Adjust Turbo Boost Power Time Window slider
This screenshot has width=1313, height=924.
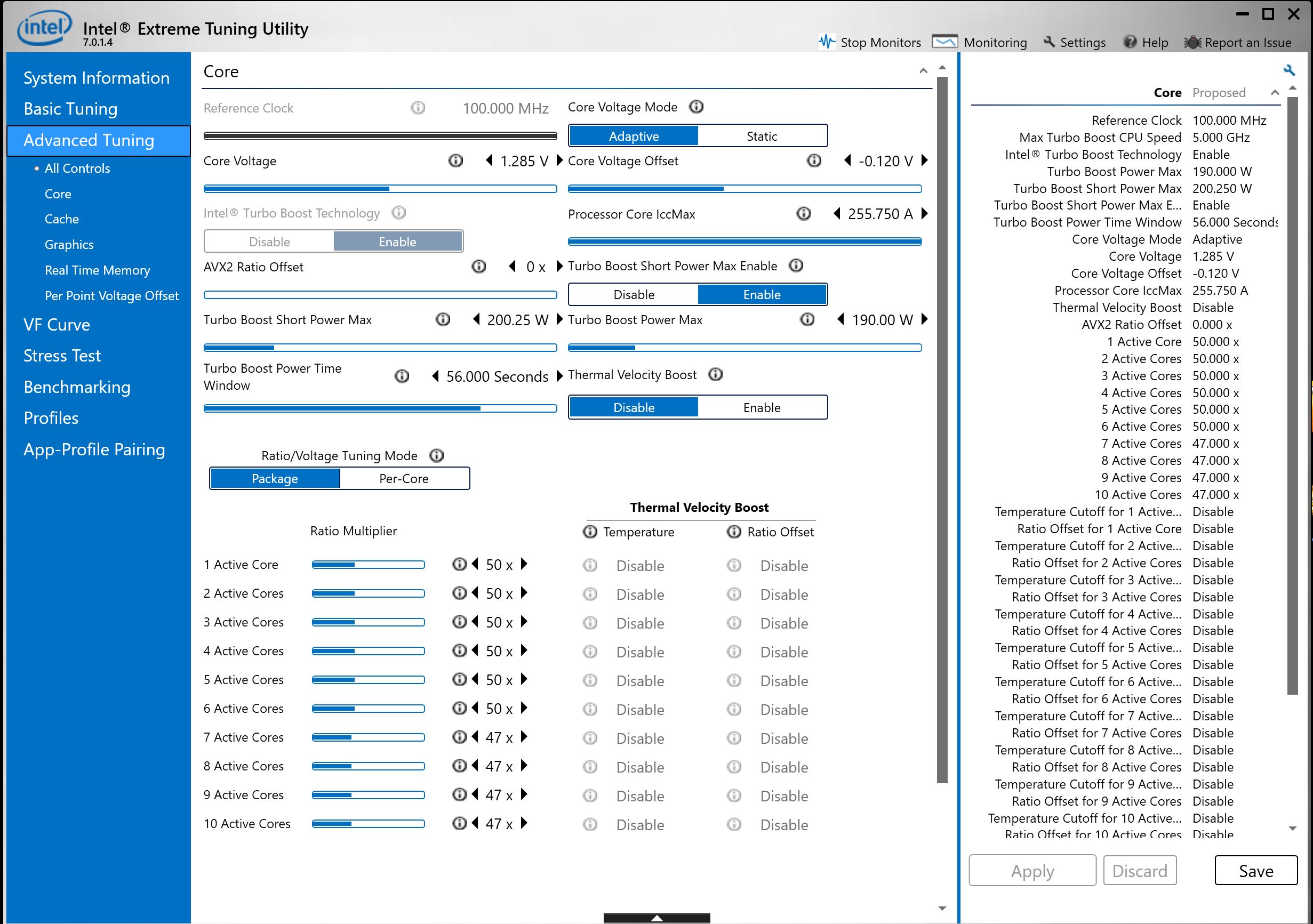pos(380,408)
